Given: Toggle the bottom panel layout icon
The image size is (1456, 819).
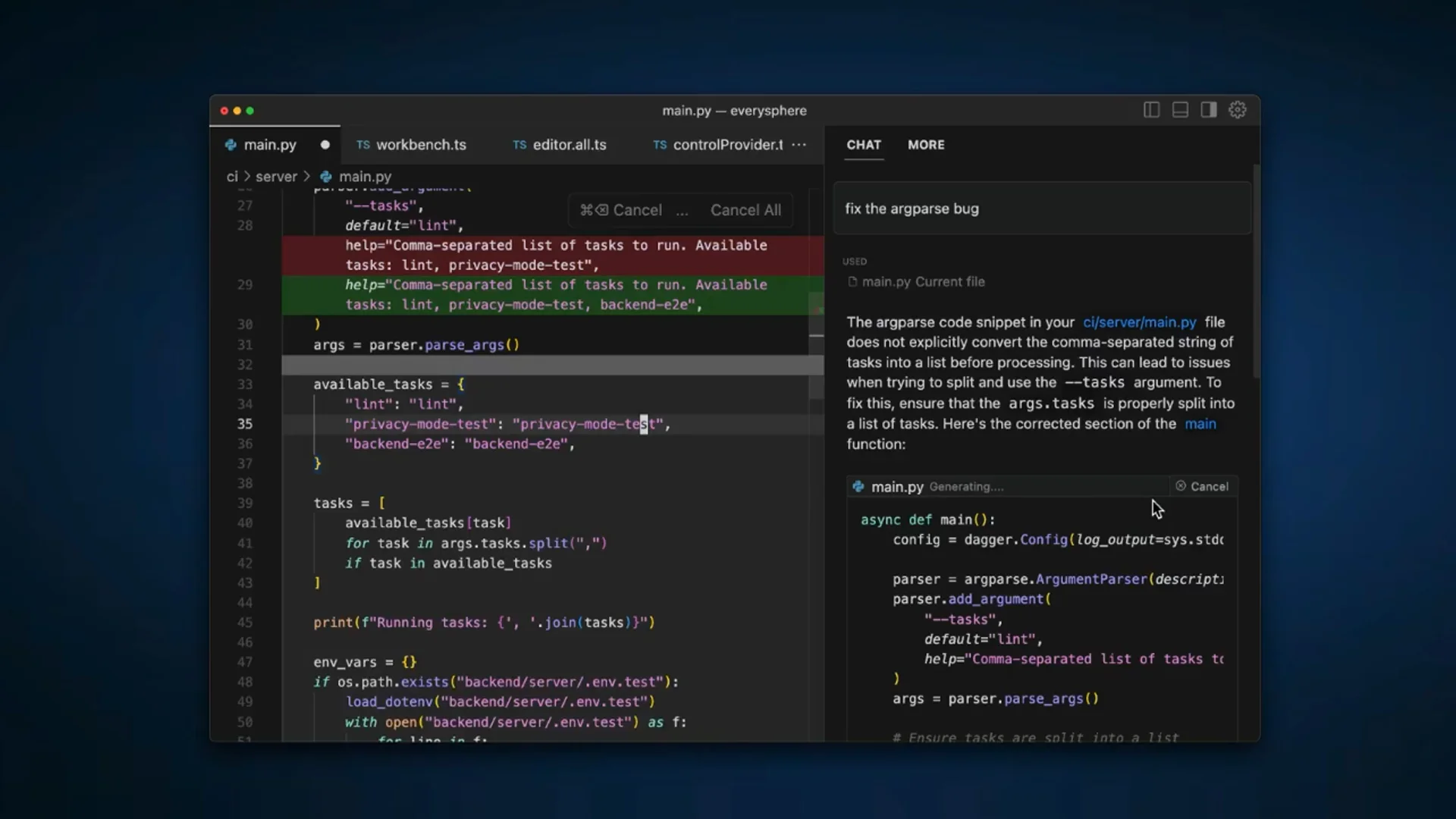Looking at the screenshot, I should point(1180,110).
